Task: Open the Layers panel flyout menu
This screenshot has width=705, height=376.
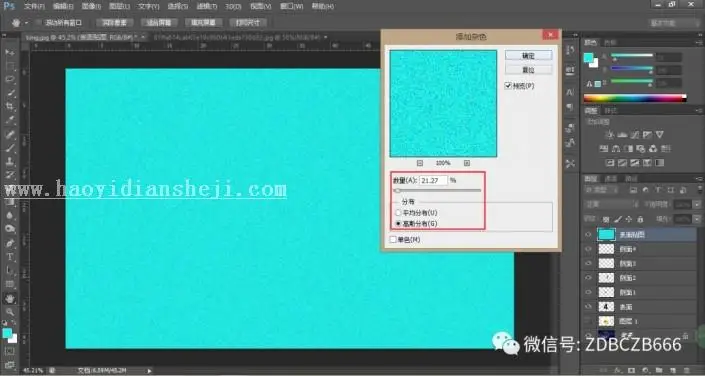Action: tap(699, 178)
